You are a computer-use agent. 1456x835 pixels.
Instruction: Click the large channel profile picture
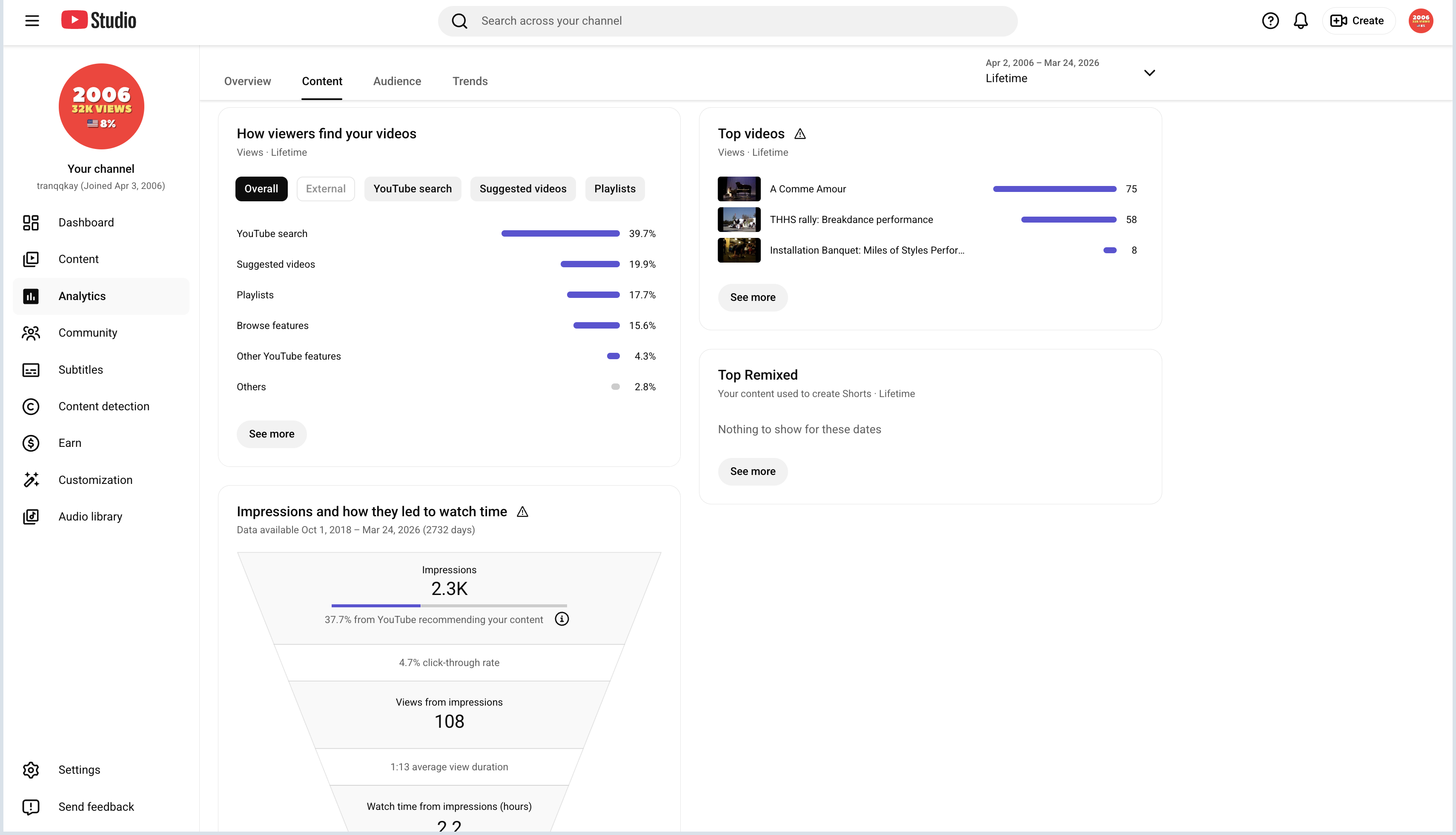click(102, 107)
